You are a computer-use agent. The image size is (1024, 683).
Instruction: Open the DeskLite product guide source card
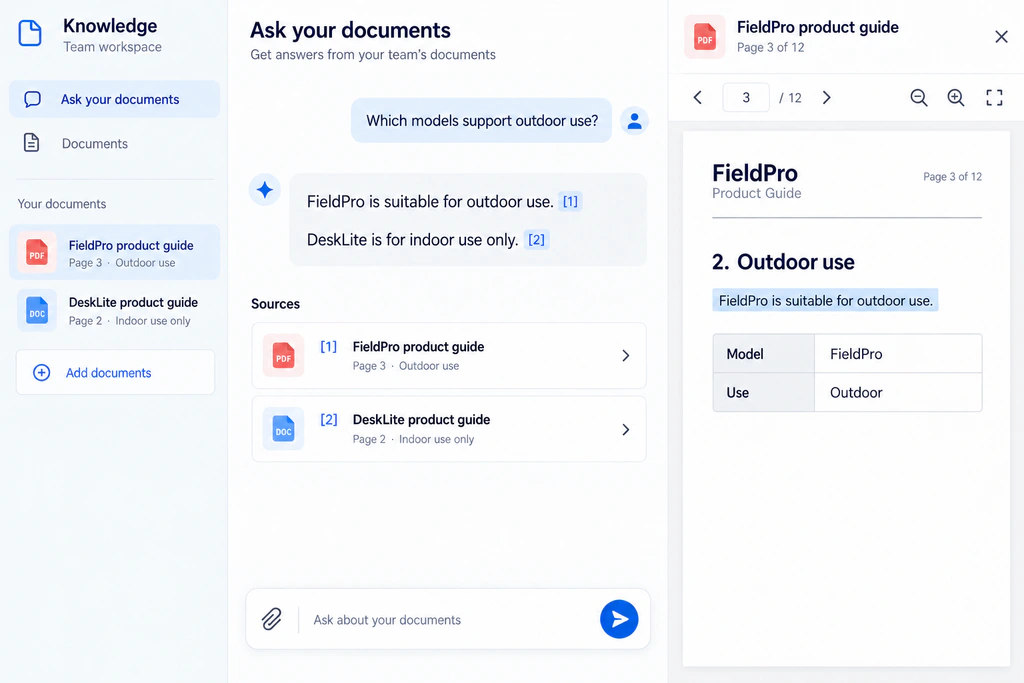449,429
